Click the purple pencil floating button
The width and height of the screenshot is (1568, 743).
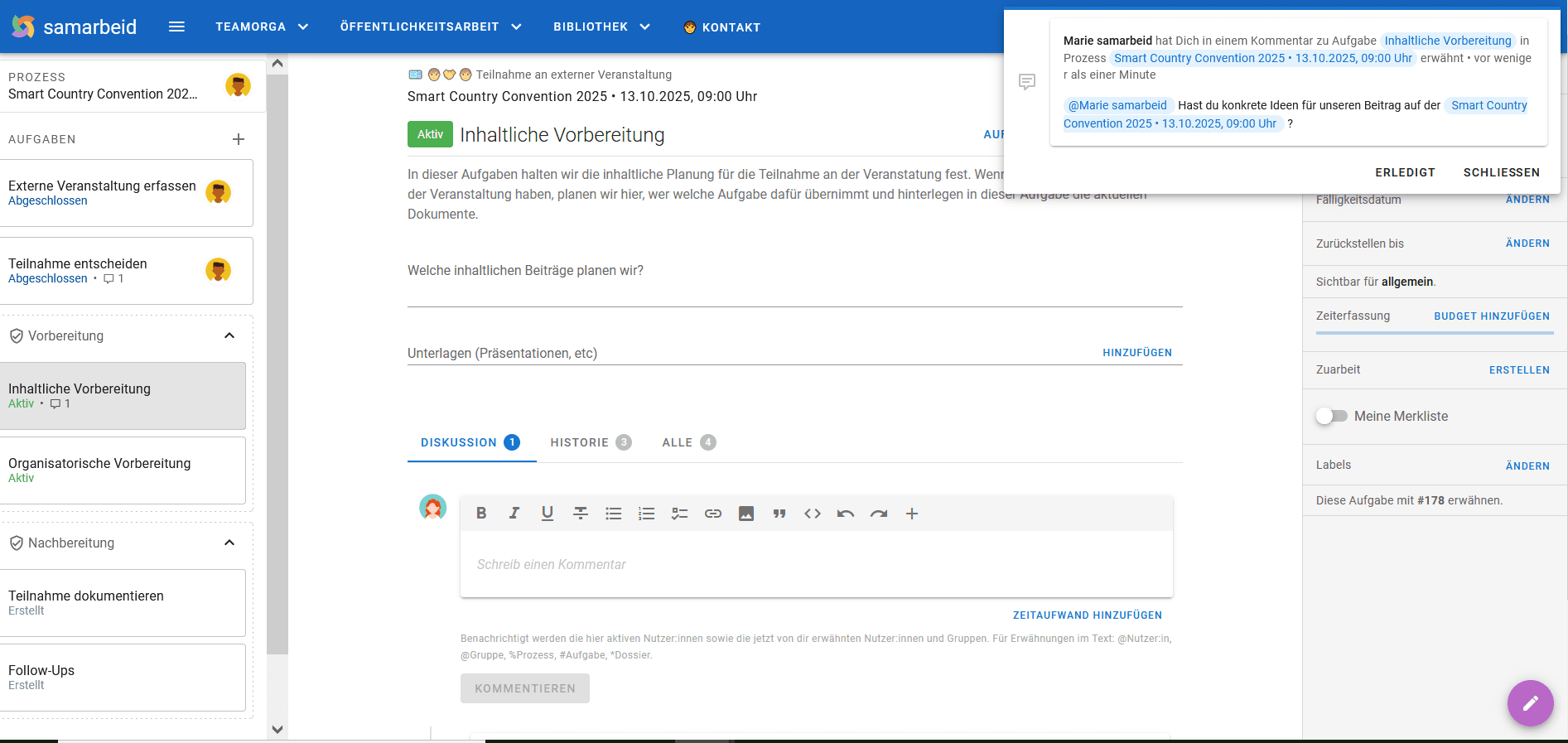pos(1530,703)
